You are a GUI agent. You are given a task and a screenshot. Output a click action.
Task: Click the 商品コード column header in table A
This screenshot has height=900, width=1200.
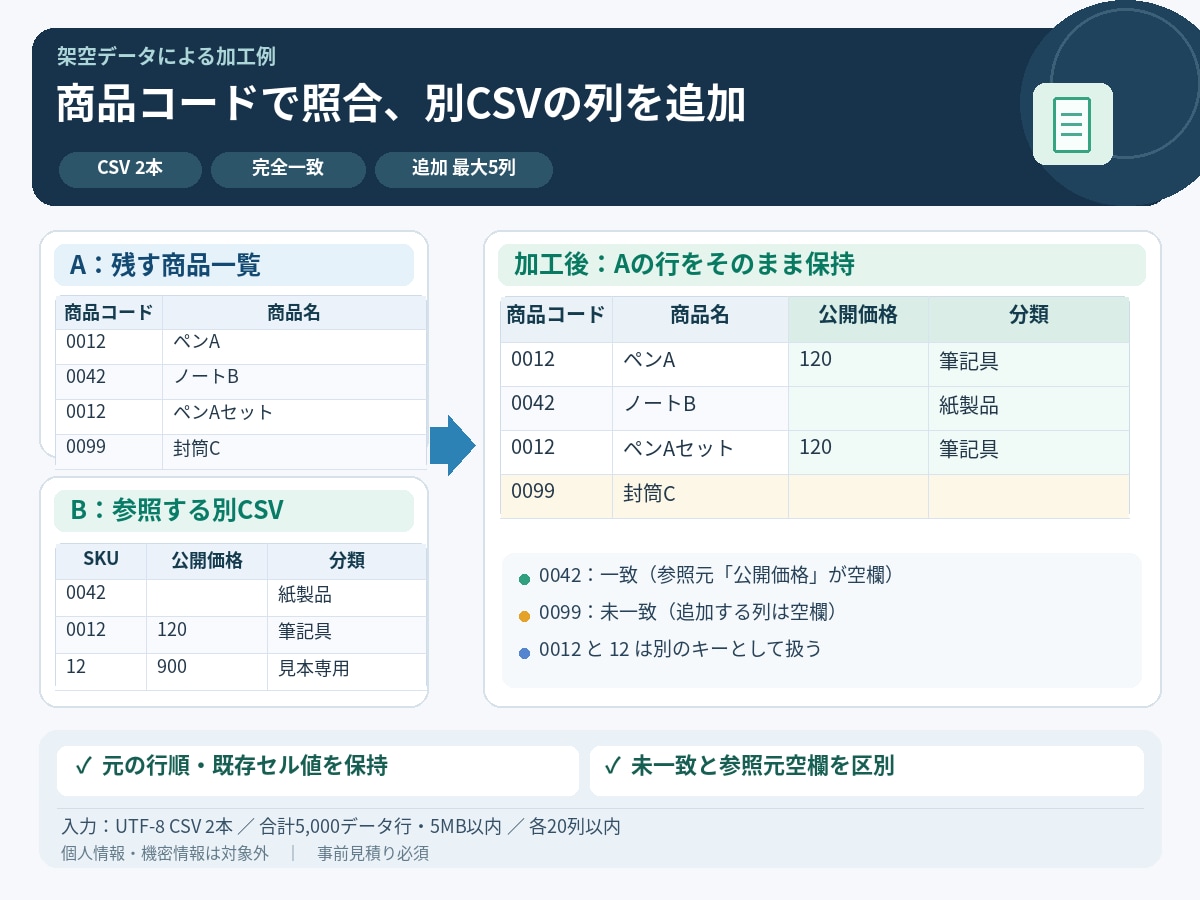(109, 313)
